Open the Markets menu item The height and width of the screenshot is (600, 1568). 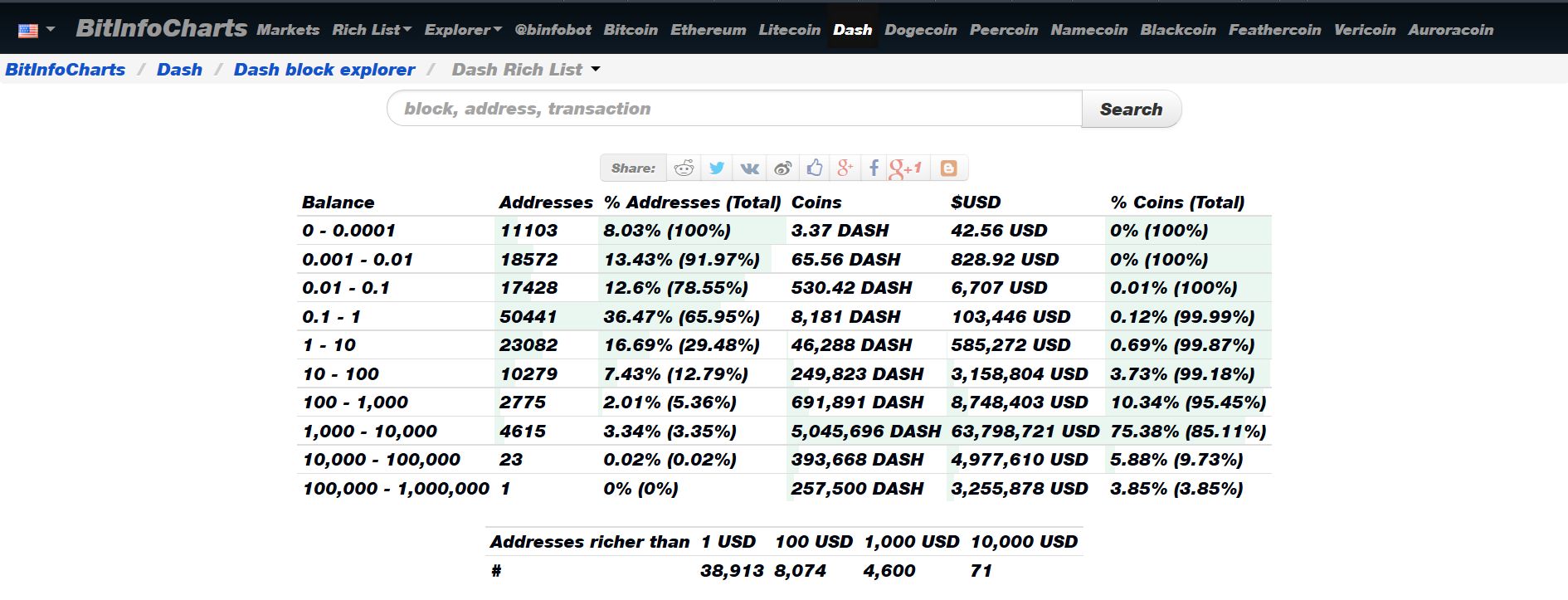[x=288, y=30]
